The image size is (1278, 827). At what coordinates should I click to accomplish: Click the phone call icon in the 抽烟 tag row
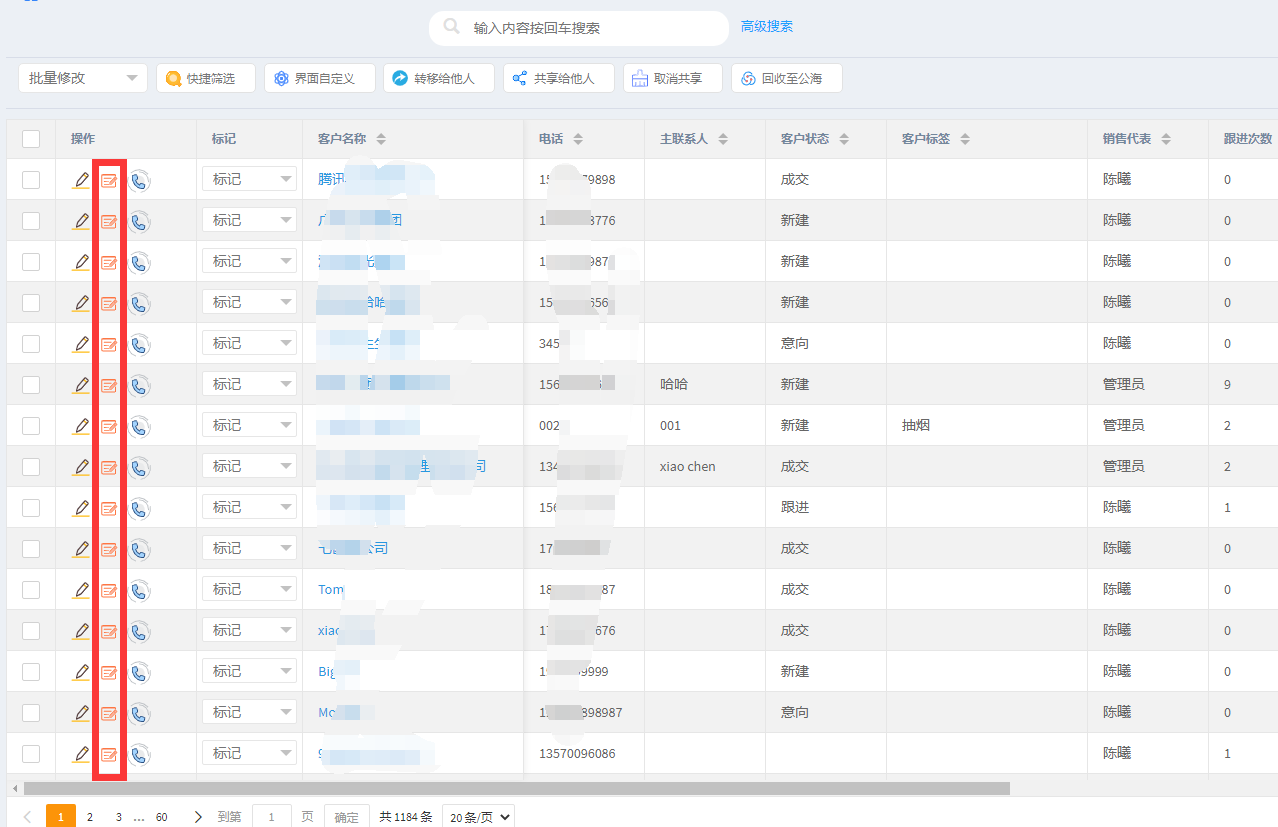(x=139, y=426)
